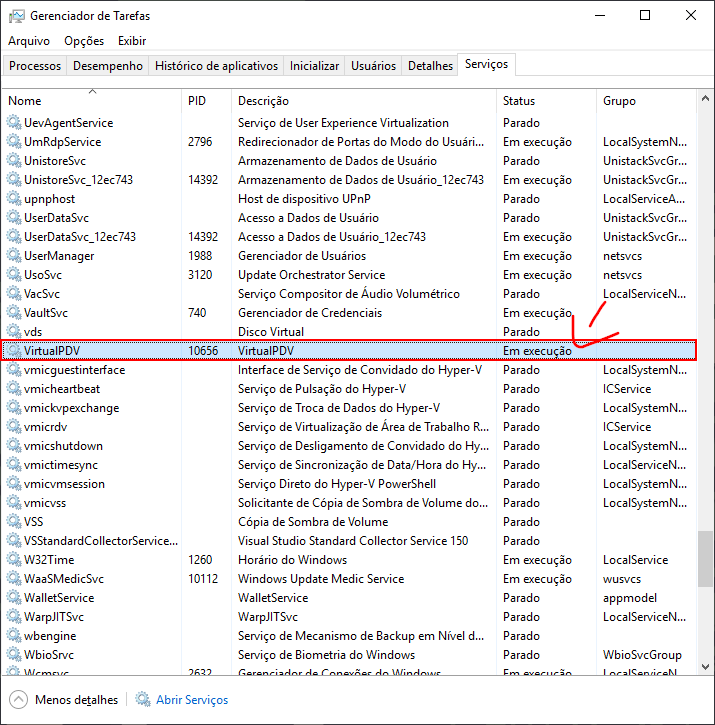Click the gear icon beside the vds service
Image resolution: width=715 pixels, height=725 pixels.
[14, 332]
